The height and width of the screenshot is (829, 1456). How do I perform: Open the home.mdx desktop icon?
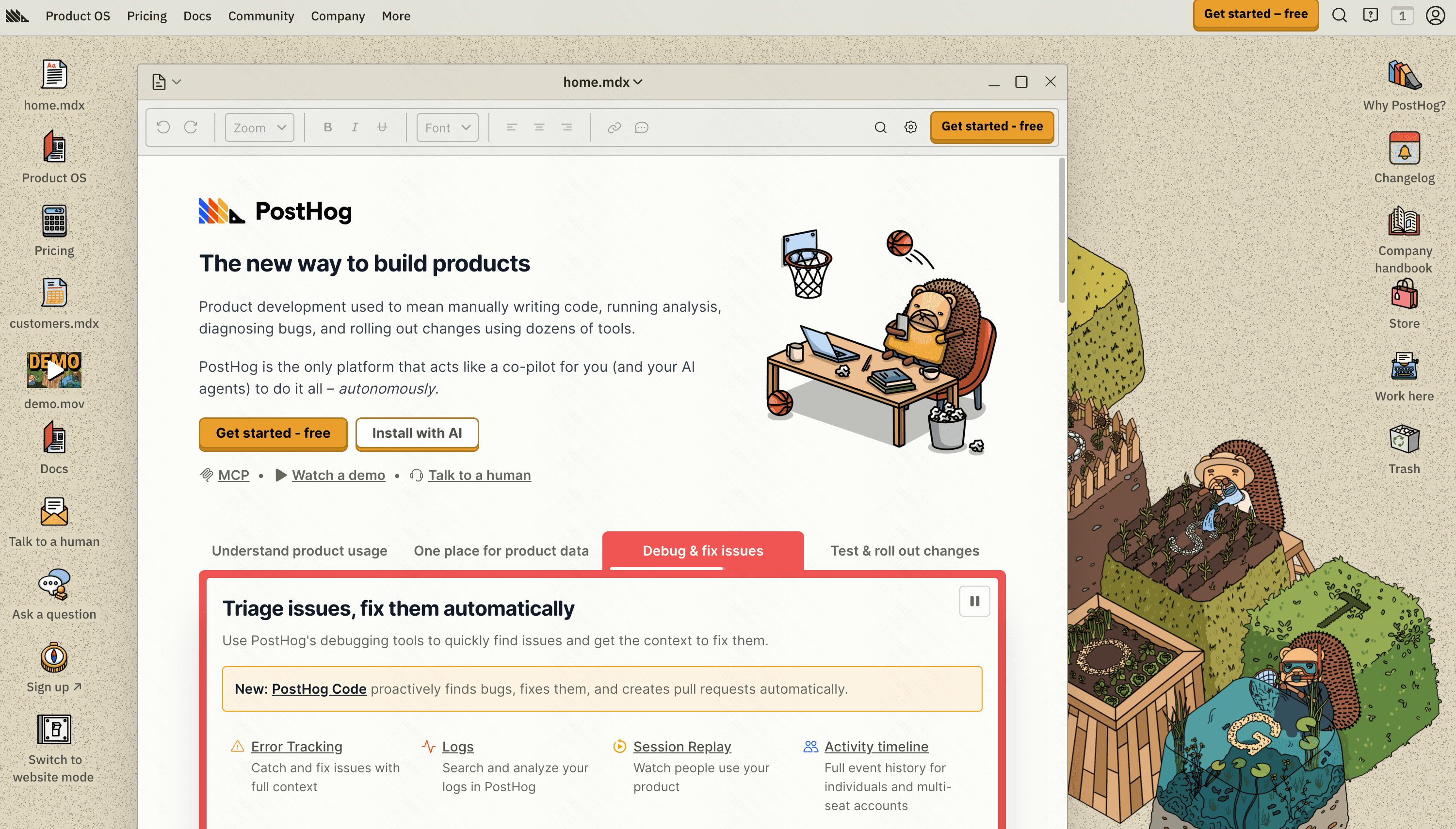click(54, 75)
